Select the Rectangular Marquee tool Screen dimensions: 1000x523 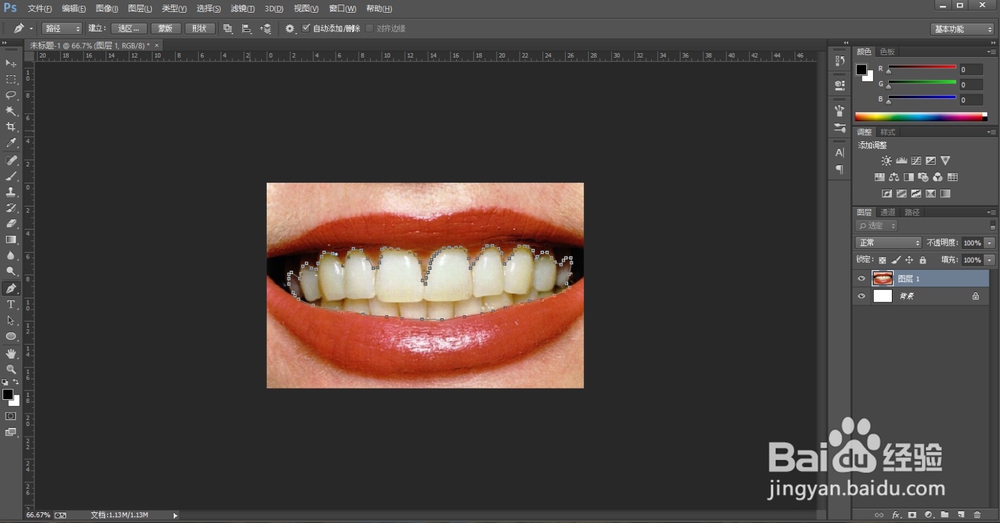(x=11, y=79)
